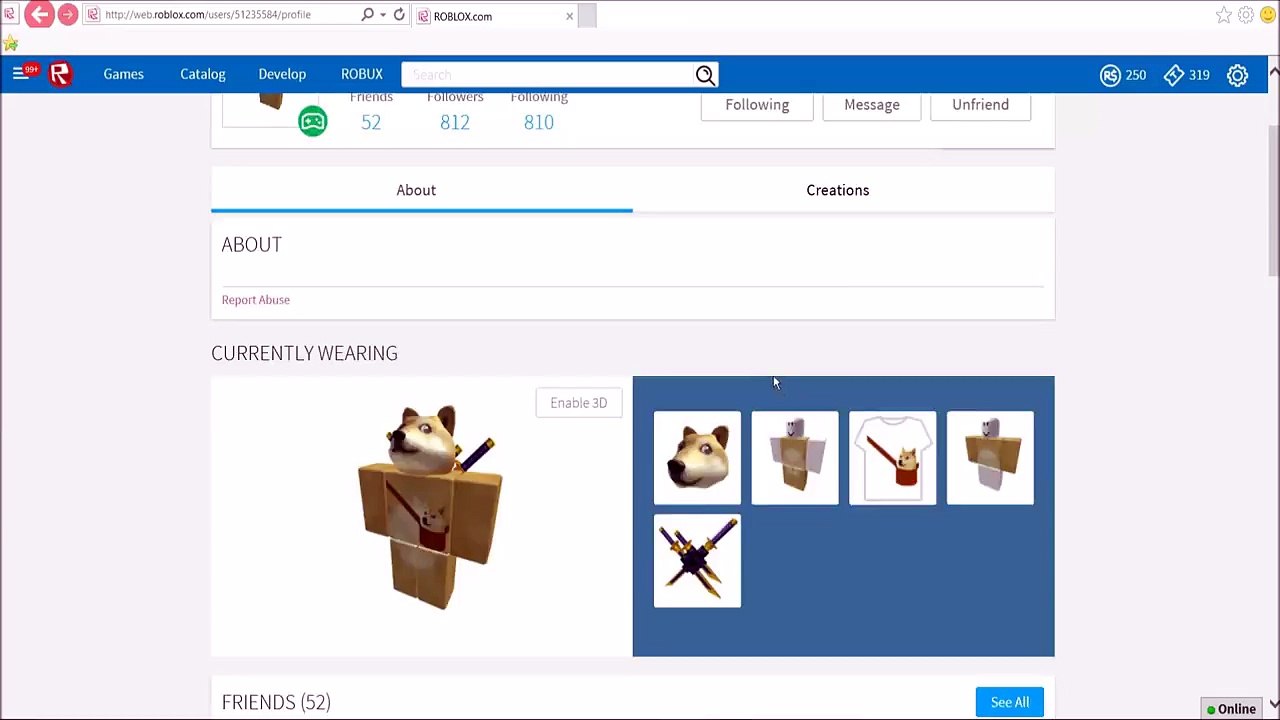Viewport: 1280px width, 720px height.
Task: Open the Robux balance icon showing 250
Action: 1110,75
